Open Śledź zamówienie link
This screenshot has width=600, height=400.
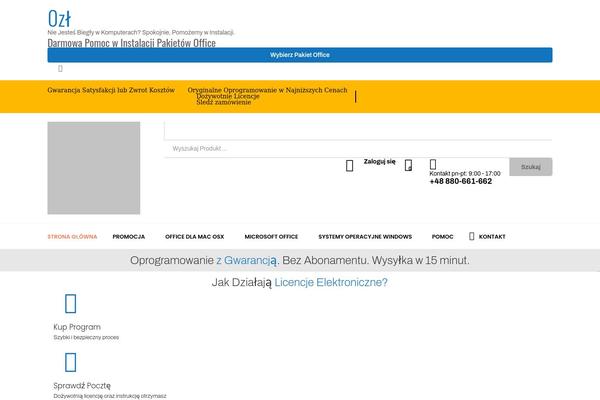[x=224, y=102]
